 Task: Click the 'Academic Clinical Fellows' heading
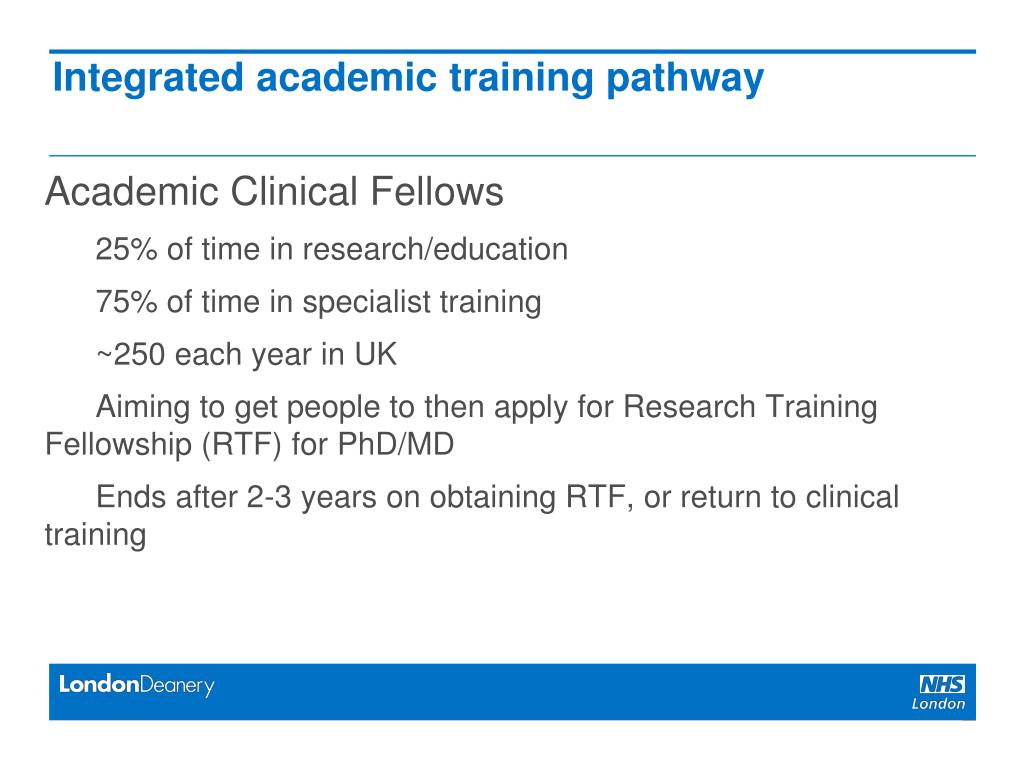click(x=274, y=192)
